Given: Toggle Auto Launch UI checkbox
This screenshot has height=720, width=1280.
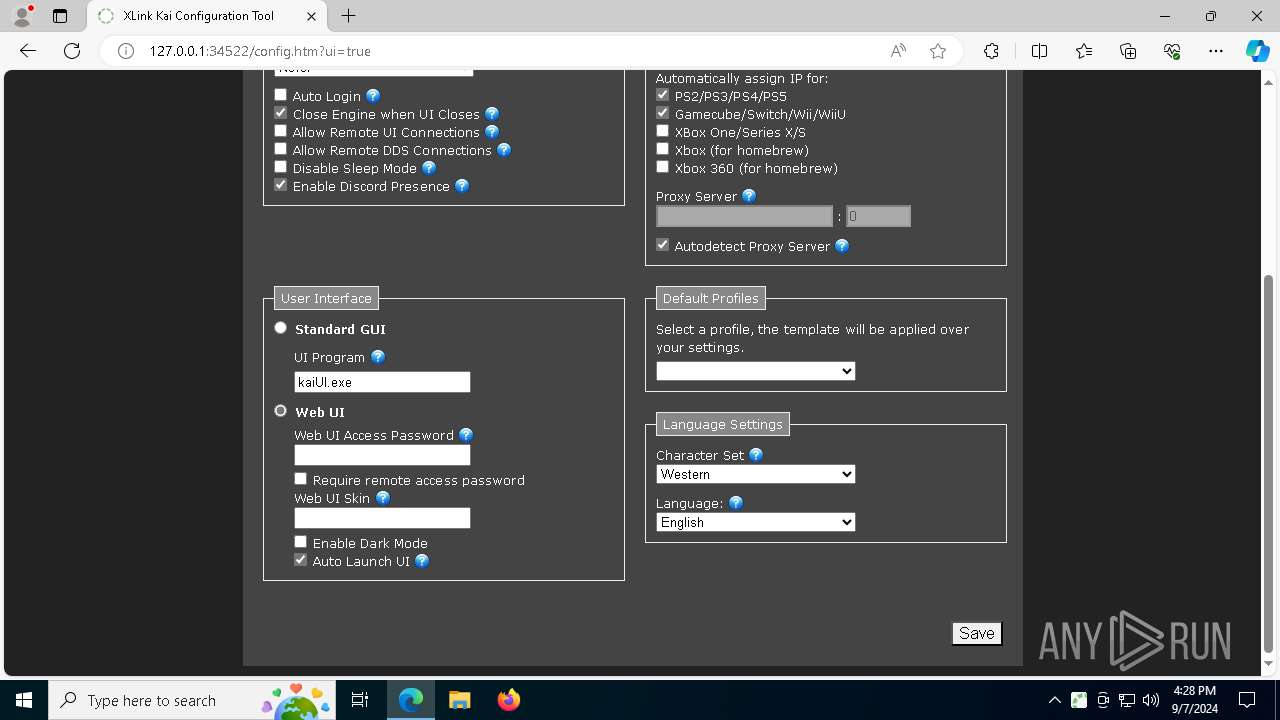Looking at the screenshot, I should coord(301,560).
